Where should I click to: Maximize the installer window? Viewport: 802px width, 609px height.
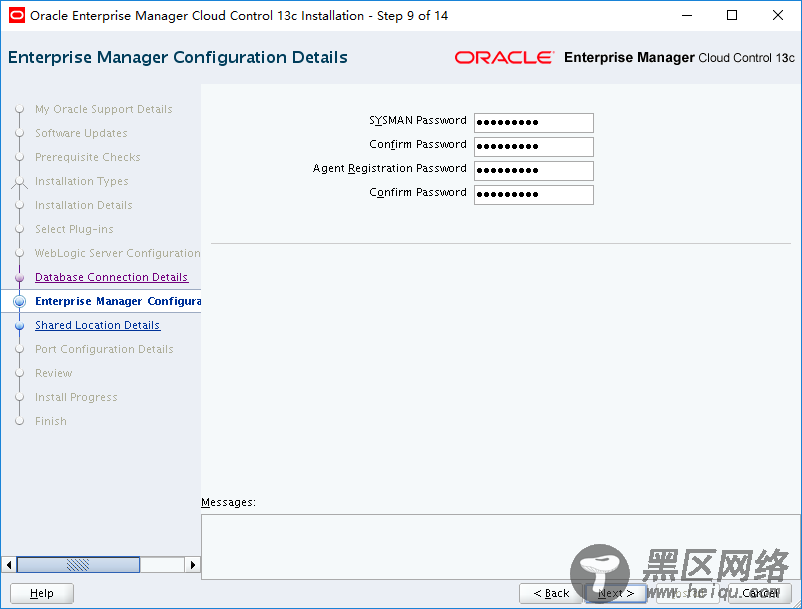coord(732,15)
